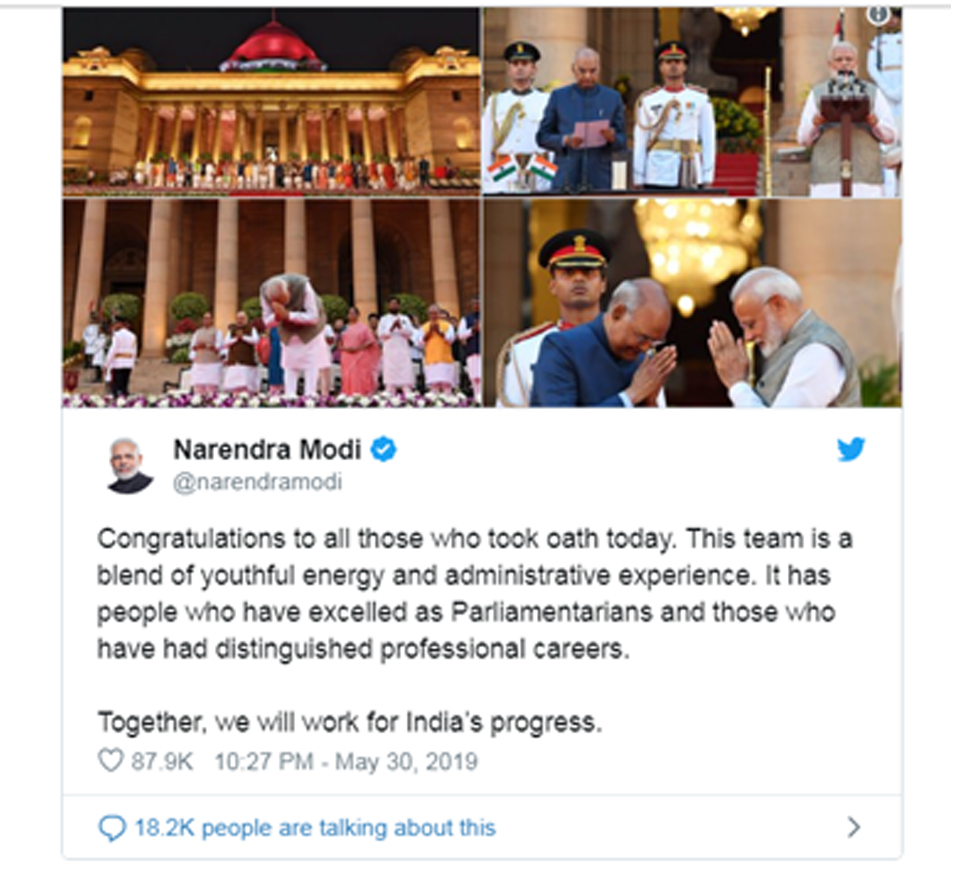Click the tweet text starting 'Congratulations to all'
Viewport: 978px width, 892px height.
tap(475, 594)
